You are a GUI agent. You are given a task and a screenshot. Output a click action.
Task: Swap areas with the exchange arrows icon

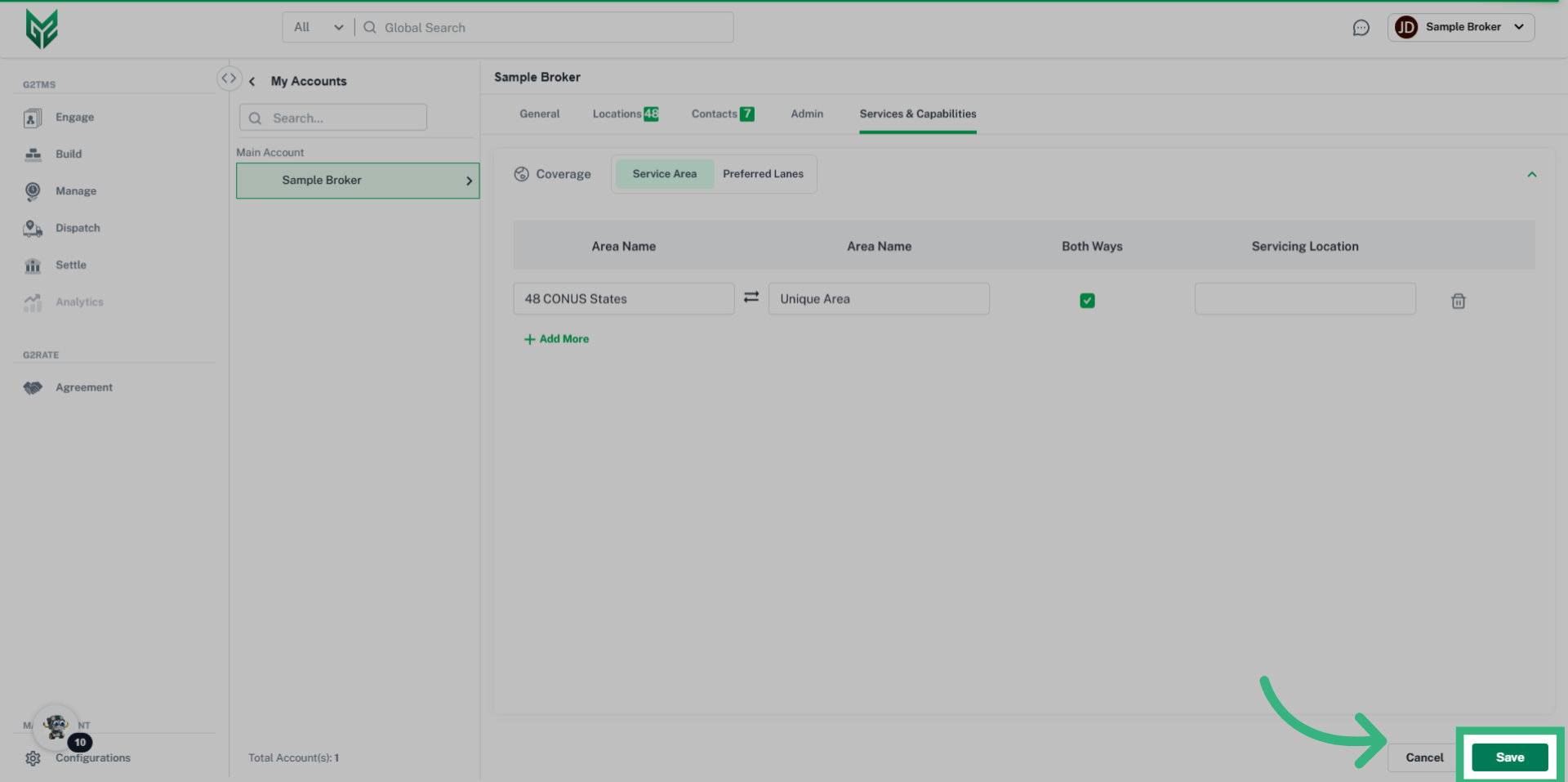[x=751, y=297]
